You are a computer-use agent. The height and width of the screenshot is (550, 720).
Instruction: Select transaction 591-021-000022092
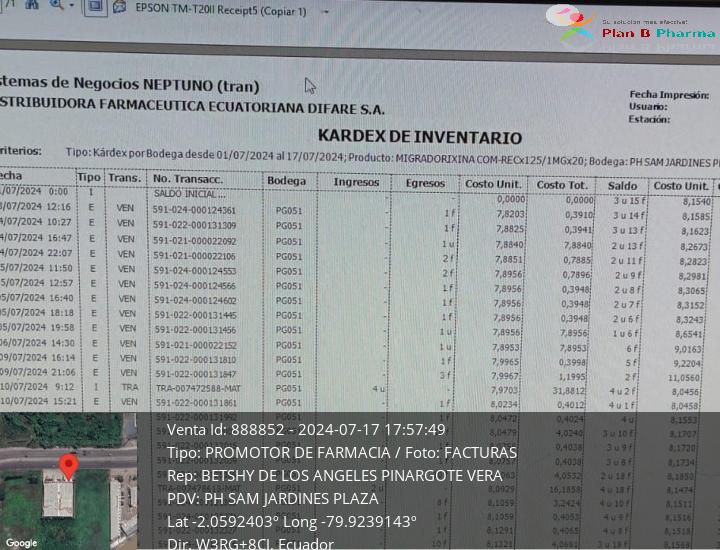click(x=195, y=241)
